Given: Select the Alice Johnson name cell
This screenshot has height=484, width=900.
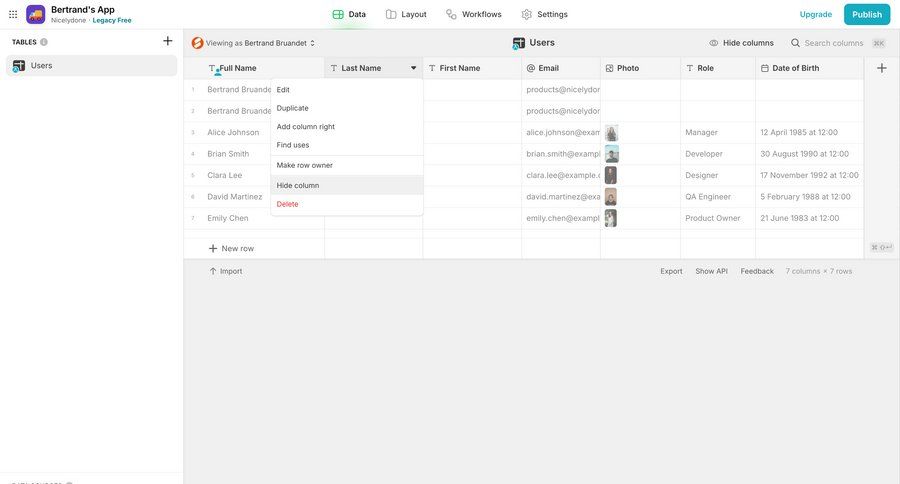Looking at the screenshot, I should click(x=233, y=132).
